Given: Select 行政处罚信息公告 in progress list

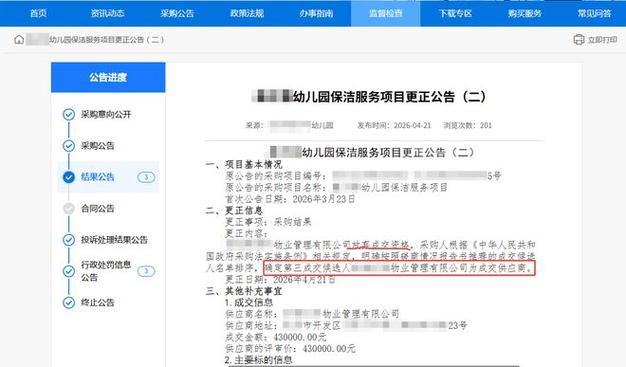Looking at the screenshot, I should click(106, 271).
